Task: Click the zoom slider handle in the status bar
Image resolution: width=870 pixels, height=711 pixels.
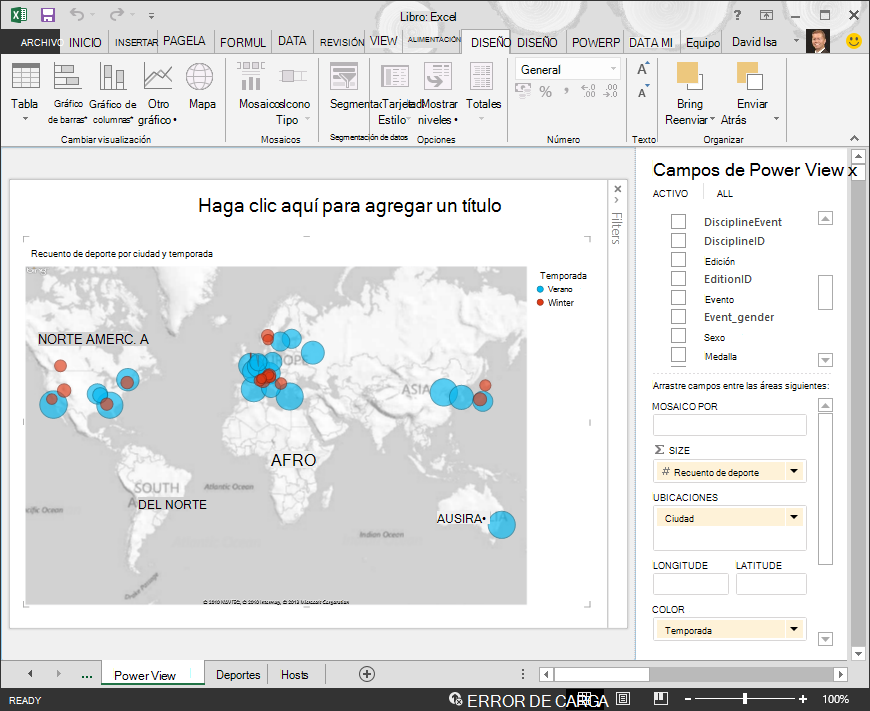Action: click(x=745, y=699)
